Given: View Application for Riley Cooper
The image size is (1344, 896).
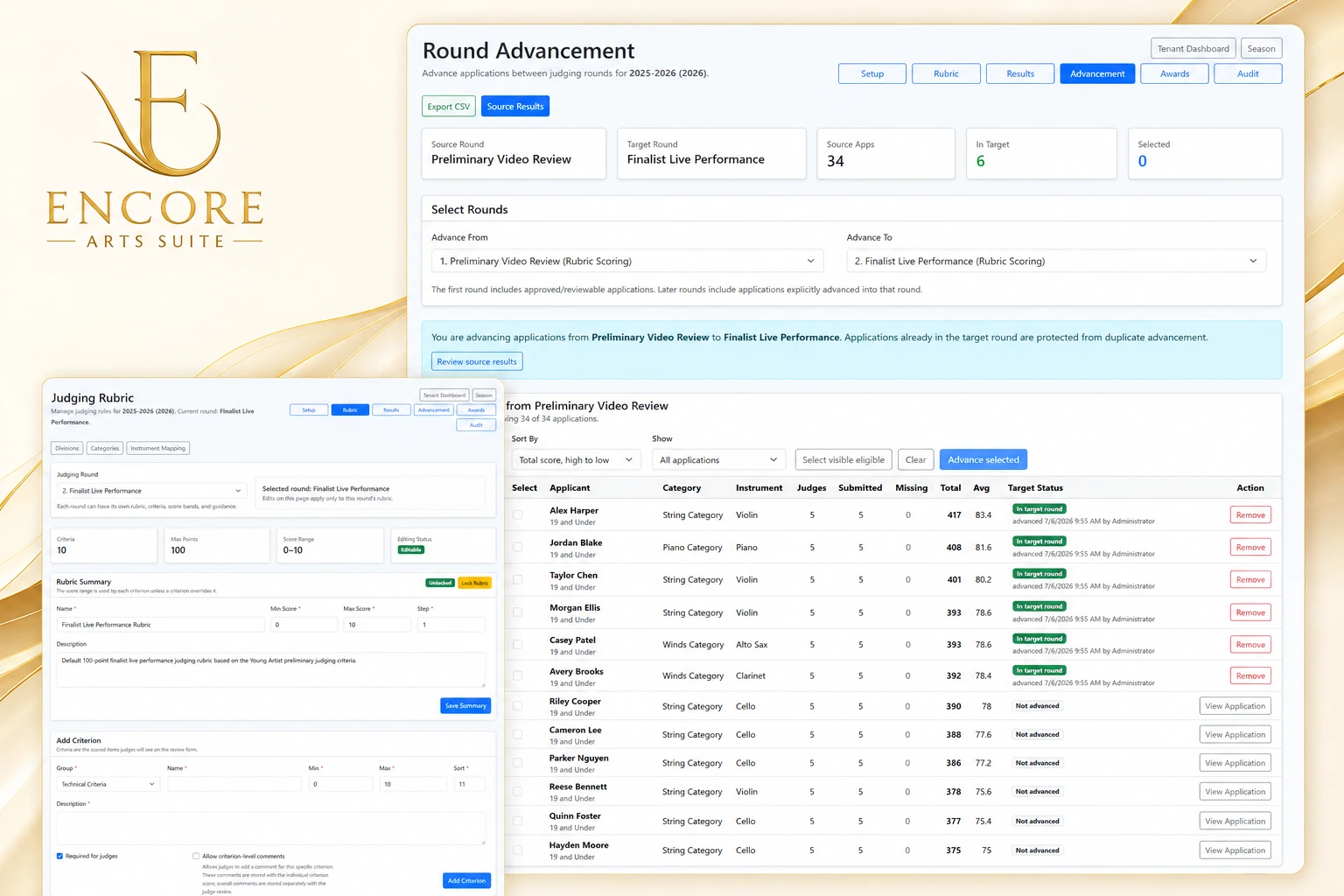Looking at the screenshot, I should 1235,706.
